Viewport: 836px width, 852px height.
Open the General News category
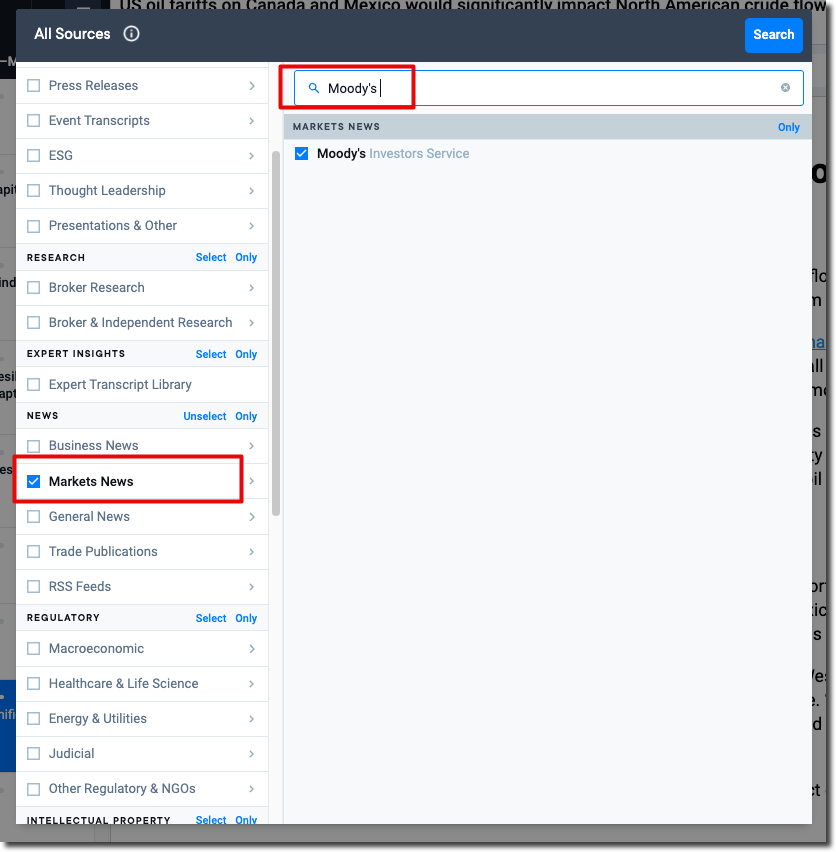[89, 517]
